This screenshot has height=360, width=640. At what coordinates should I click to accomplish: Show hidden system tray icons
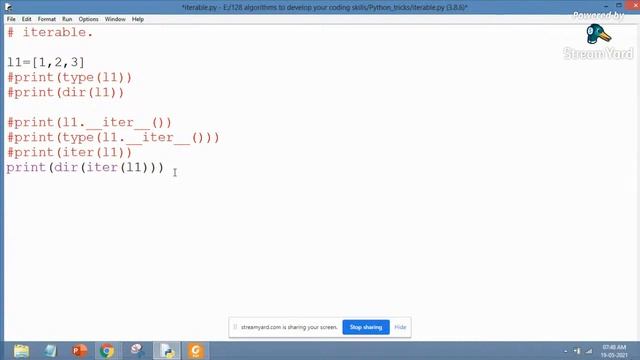(565, 351)
